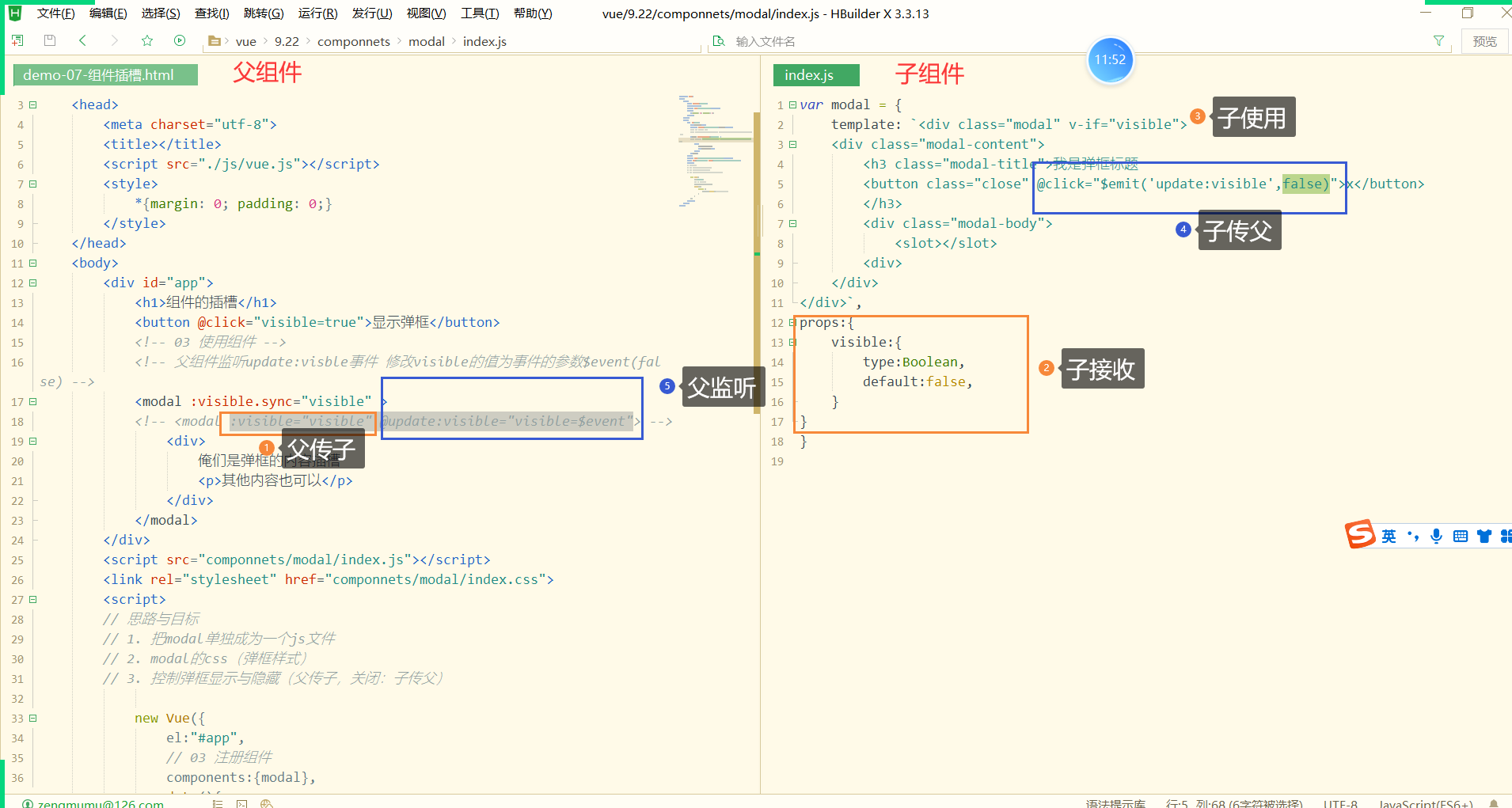Collapse the modal-body fold at line 7 in index.js

pos(792,223)
